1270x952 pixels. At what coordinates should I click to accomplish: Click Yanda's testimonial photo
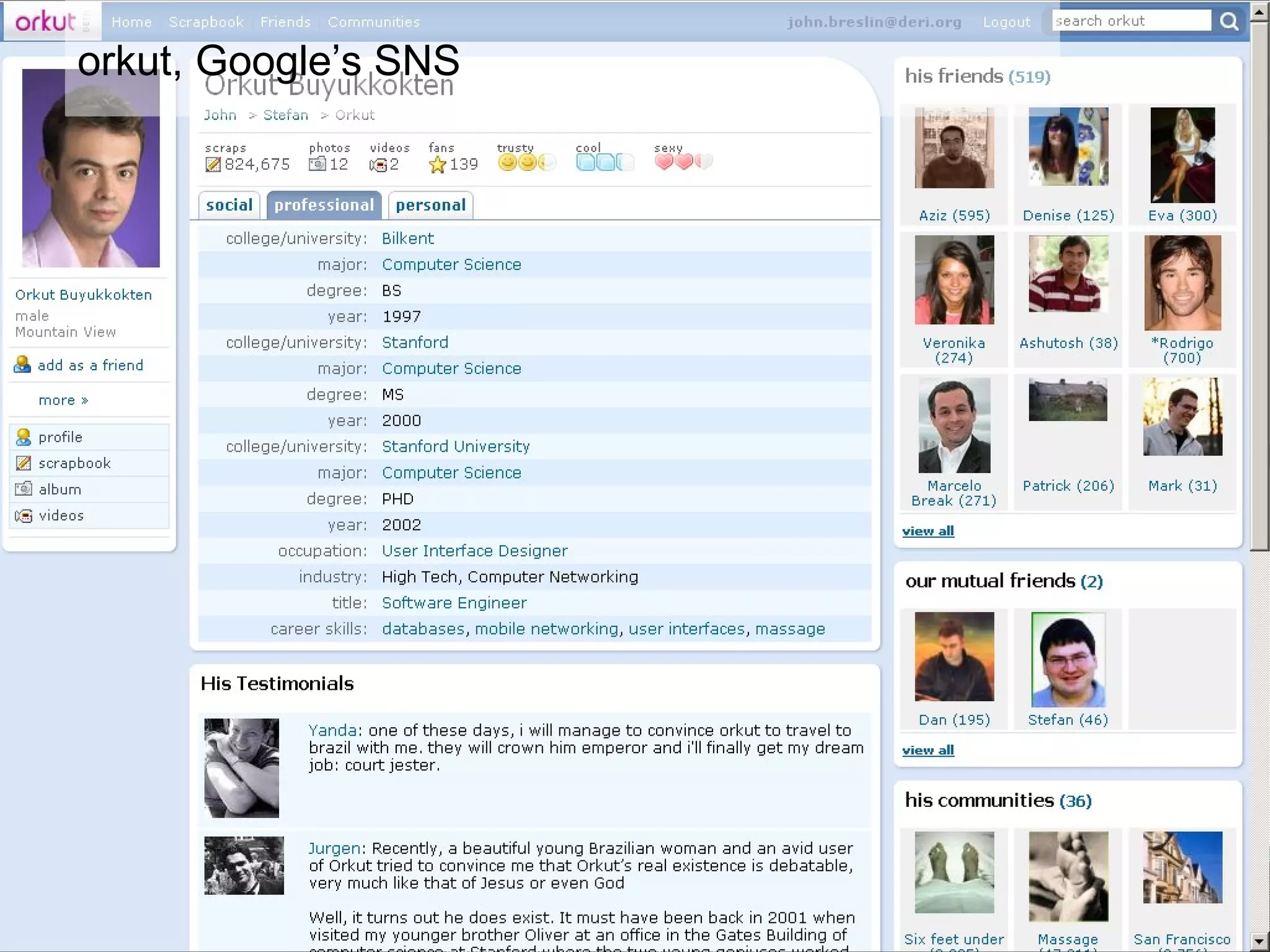pyautogui.click(x=242, y=768)
